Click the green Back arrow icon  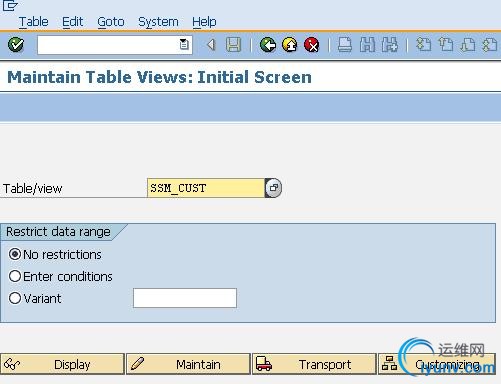point(268,45)
